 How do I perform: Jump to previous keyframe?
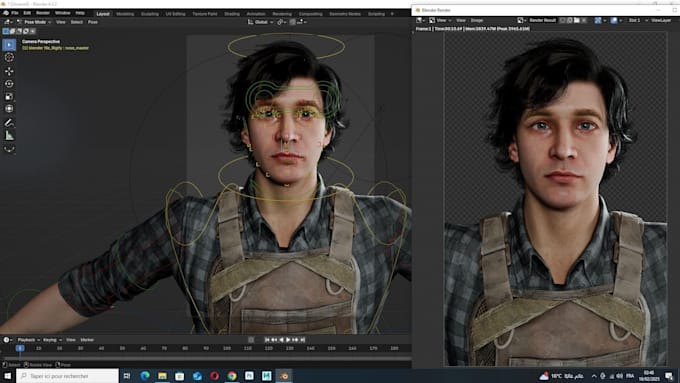274,340
